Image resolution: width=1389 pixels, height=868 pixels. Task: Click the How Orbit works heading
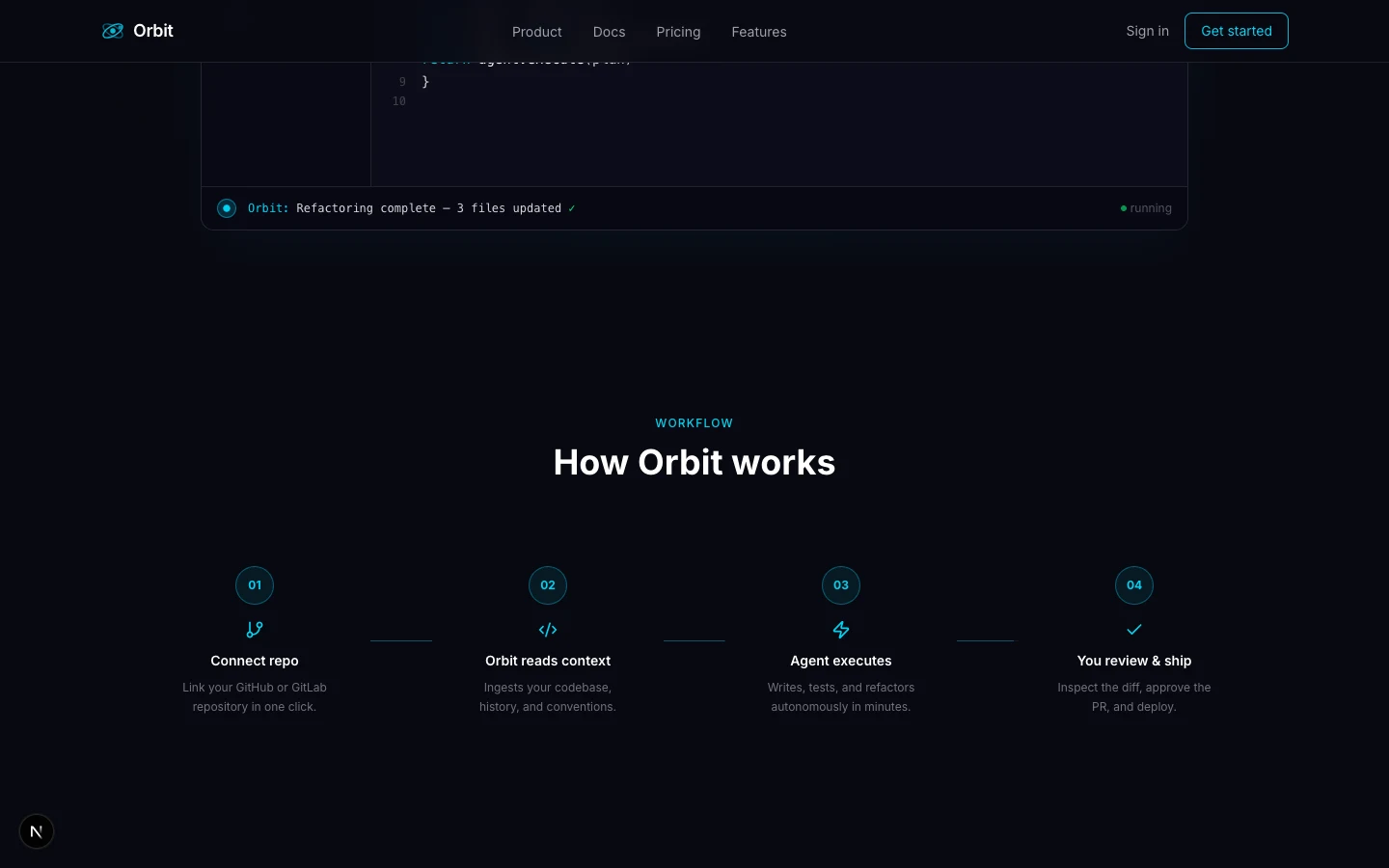pyautogui.click(x=694, y=463)
